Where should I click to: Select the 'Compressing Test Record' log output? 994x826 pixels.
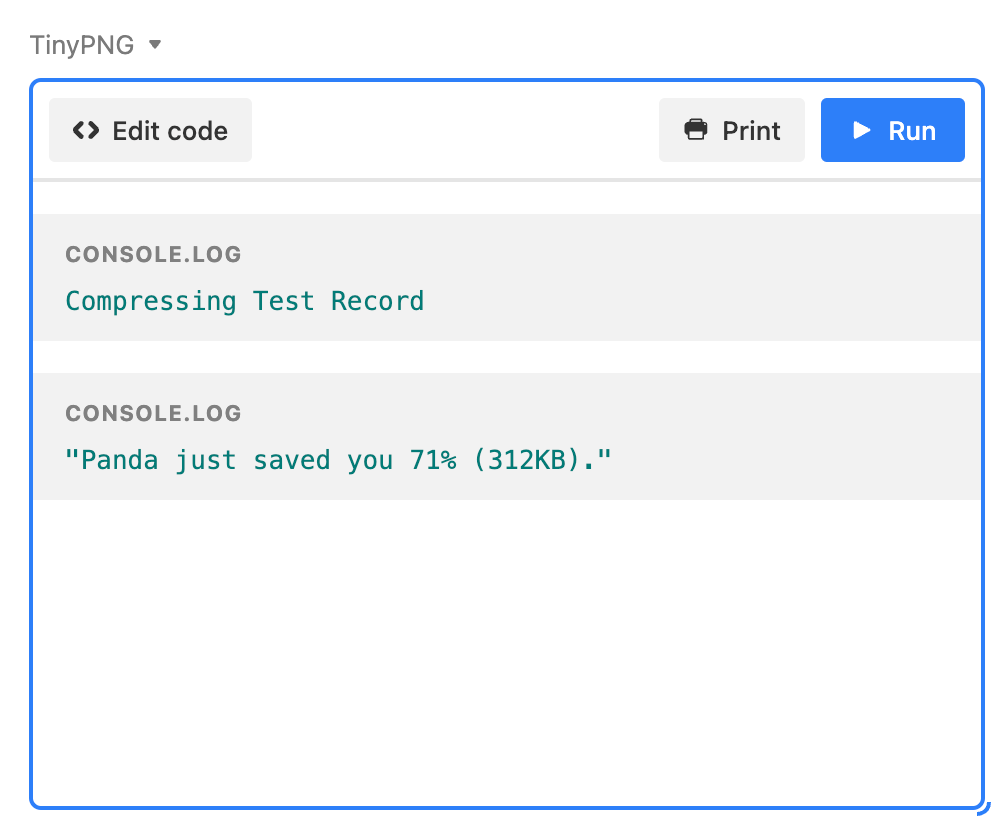[244, 301]
